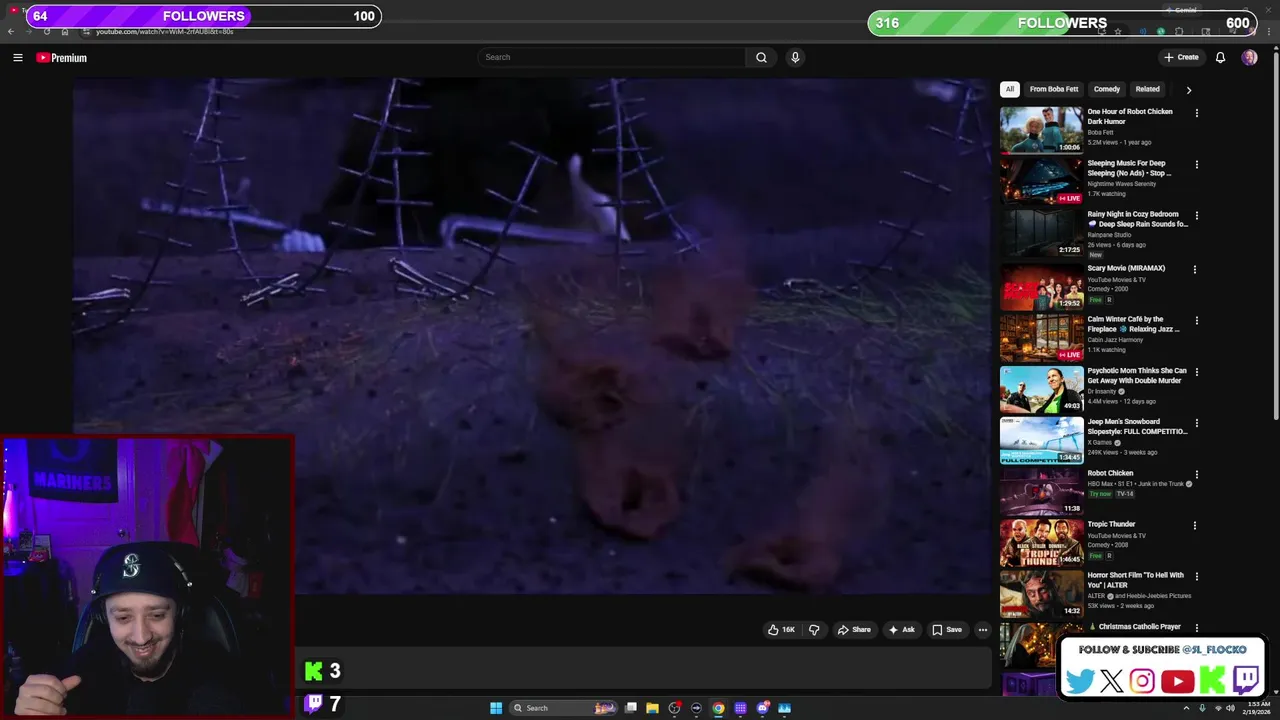Open Task View on the taskbar
Image resolution: width=1280 pixels, height=720 pixels.
[631, 708]
